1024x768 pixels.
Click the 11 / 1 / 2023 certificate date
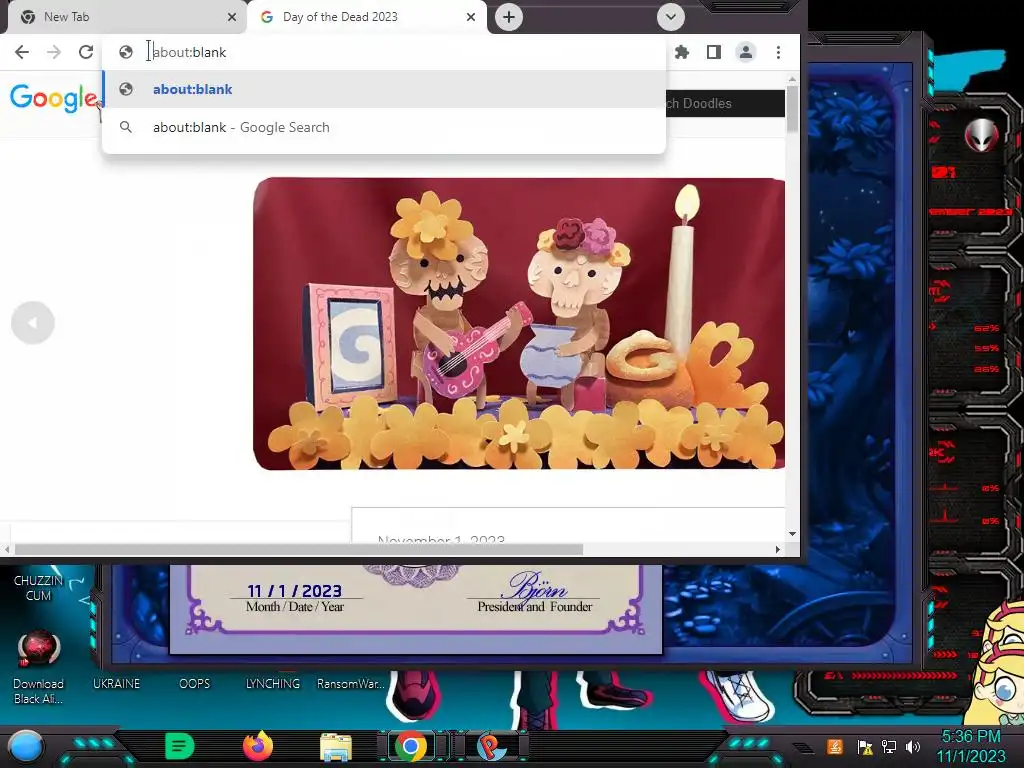(x=295, y=591)
